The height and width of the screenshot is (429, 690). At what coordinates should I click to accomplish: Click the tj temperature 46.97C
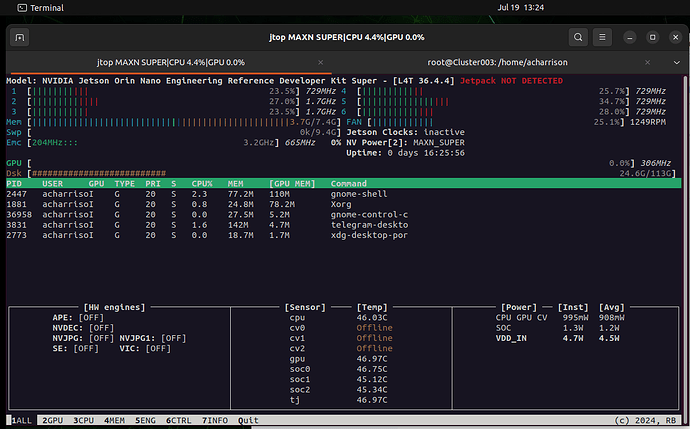(372, 400)
